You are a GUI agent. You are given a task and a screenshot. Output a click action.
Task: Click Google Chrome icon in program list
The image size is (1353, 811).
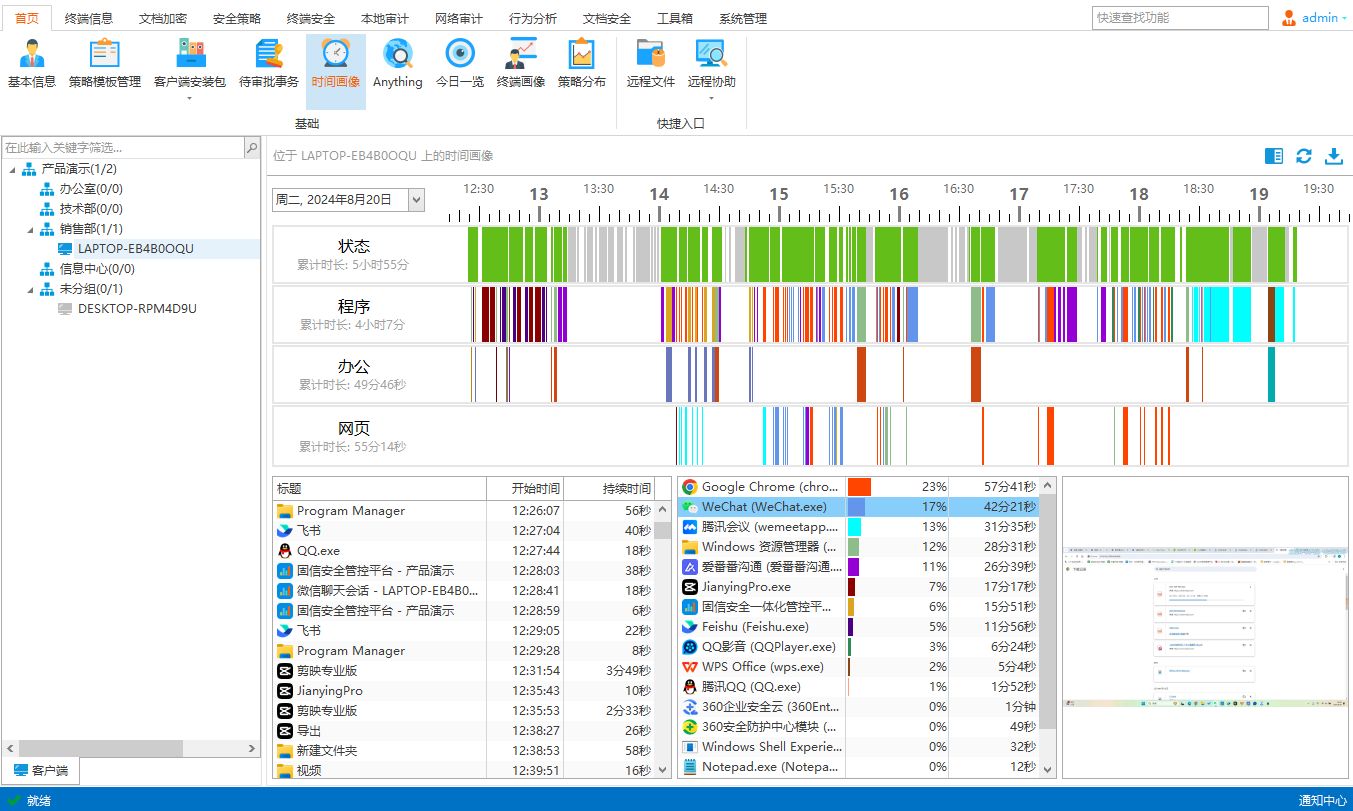(x=689, y=487)
